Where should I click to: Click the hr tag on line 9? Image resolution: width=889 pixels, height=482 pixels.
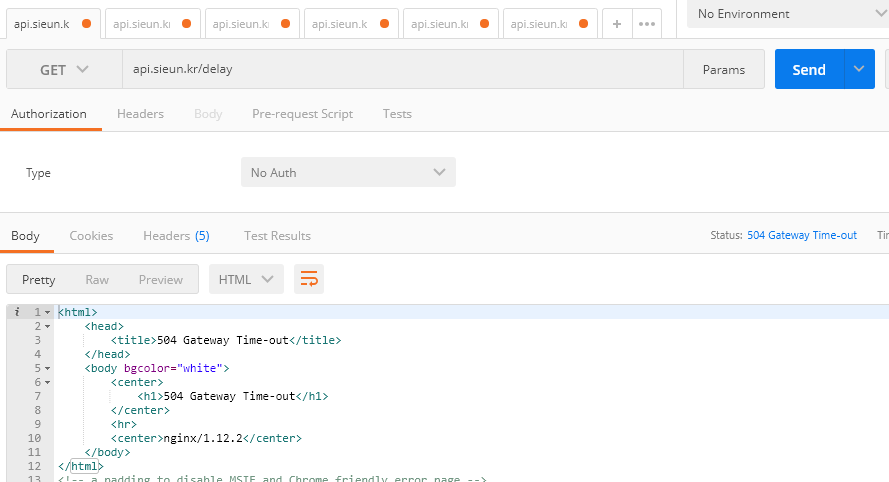(x=124, y=424)
